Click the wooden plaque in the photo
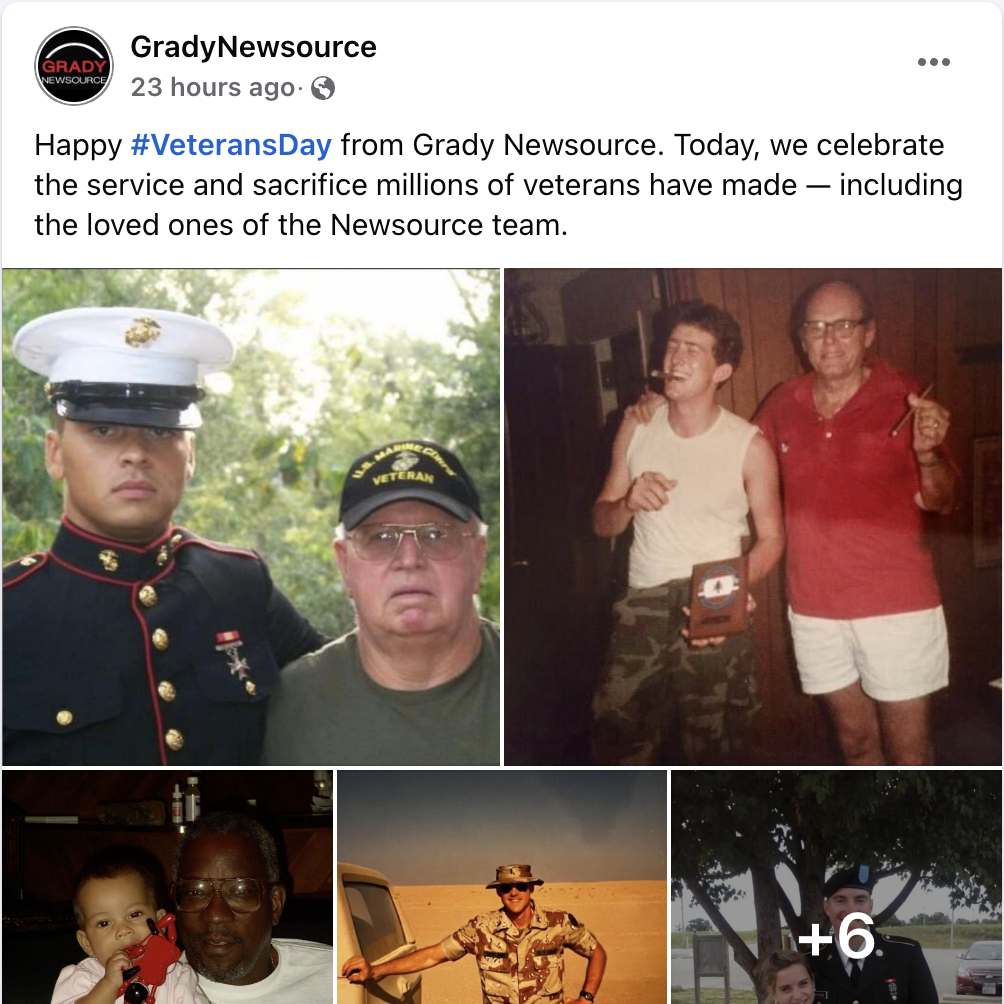Image resolution: width=1004 pixels, height=1004 pixels. point(718,600)
